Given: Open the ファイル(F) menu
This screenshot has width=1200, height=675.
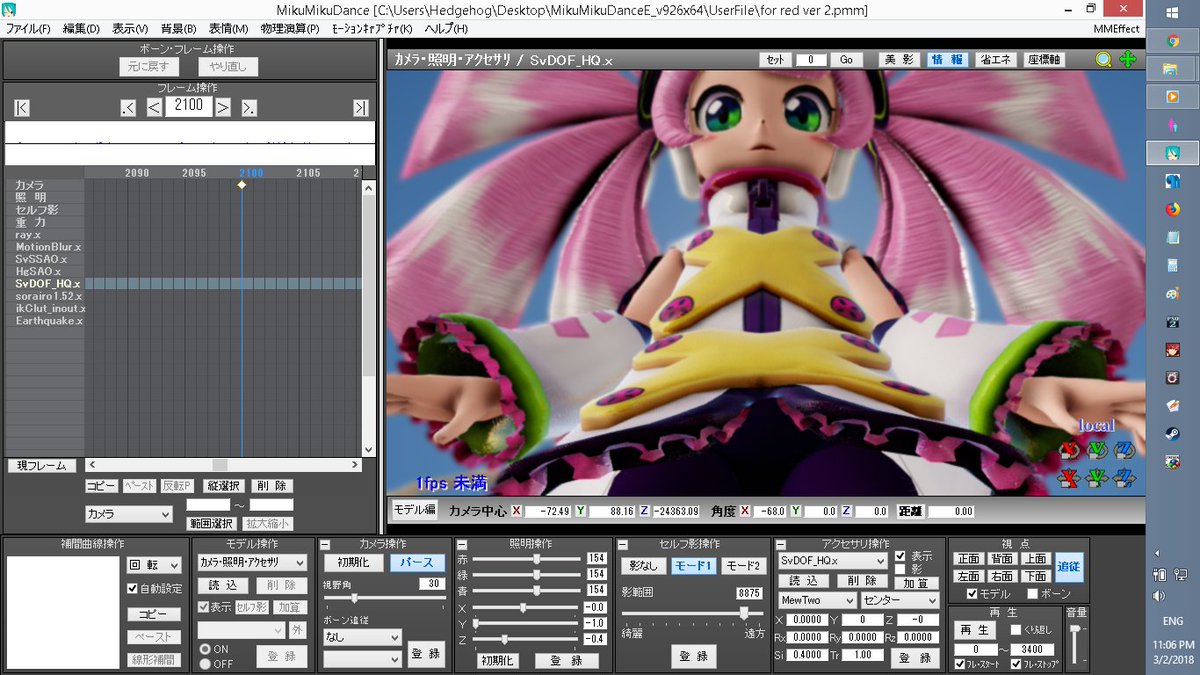Looking at the screenshot, I should click(28, 29).
